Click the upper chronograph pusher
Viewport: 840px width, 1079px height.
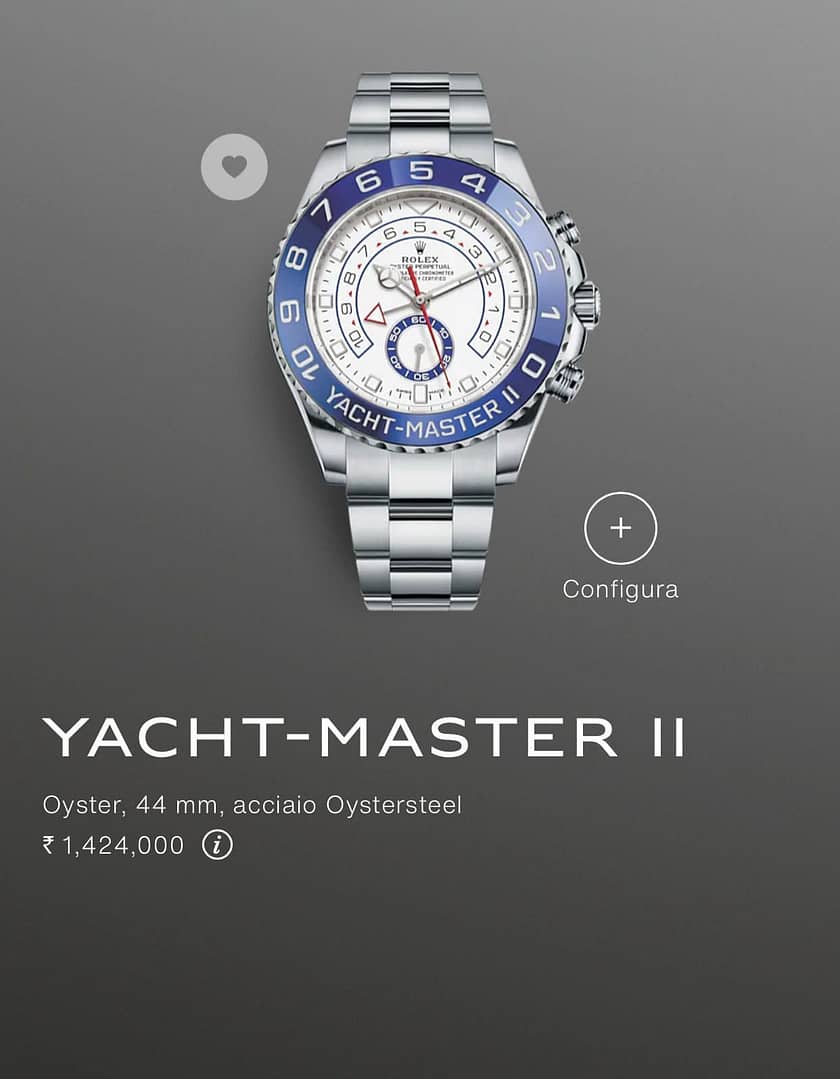click(564, 228)
